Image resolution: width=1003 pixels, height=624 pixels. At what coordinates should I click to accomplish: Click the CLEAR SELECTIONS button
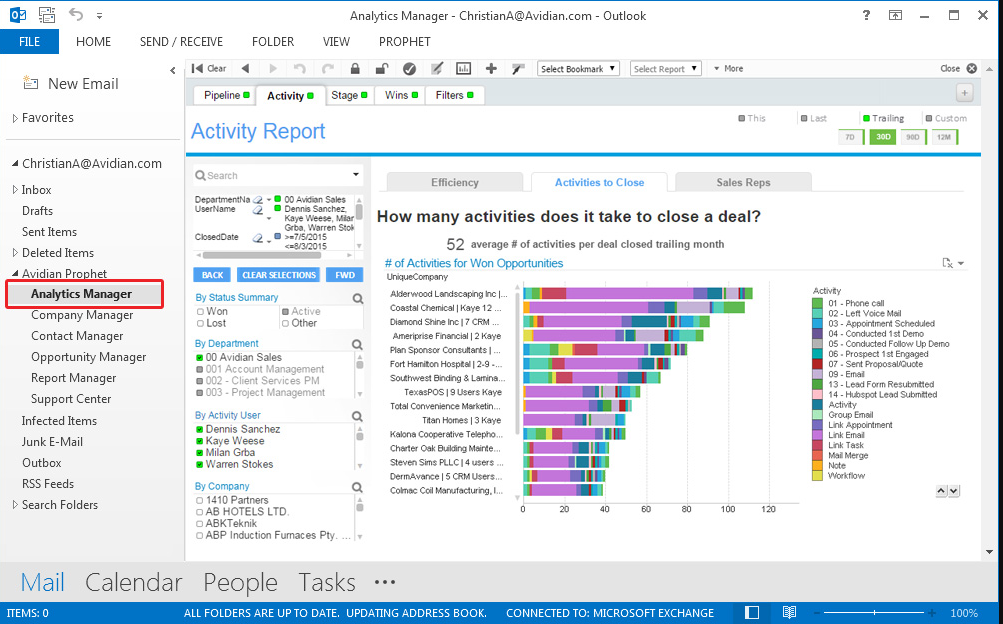pyautogui.click(x=279, y=275)
